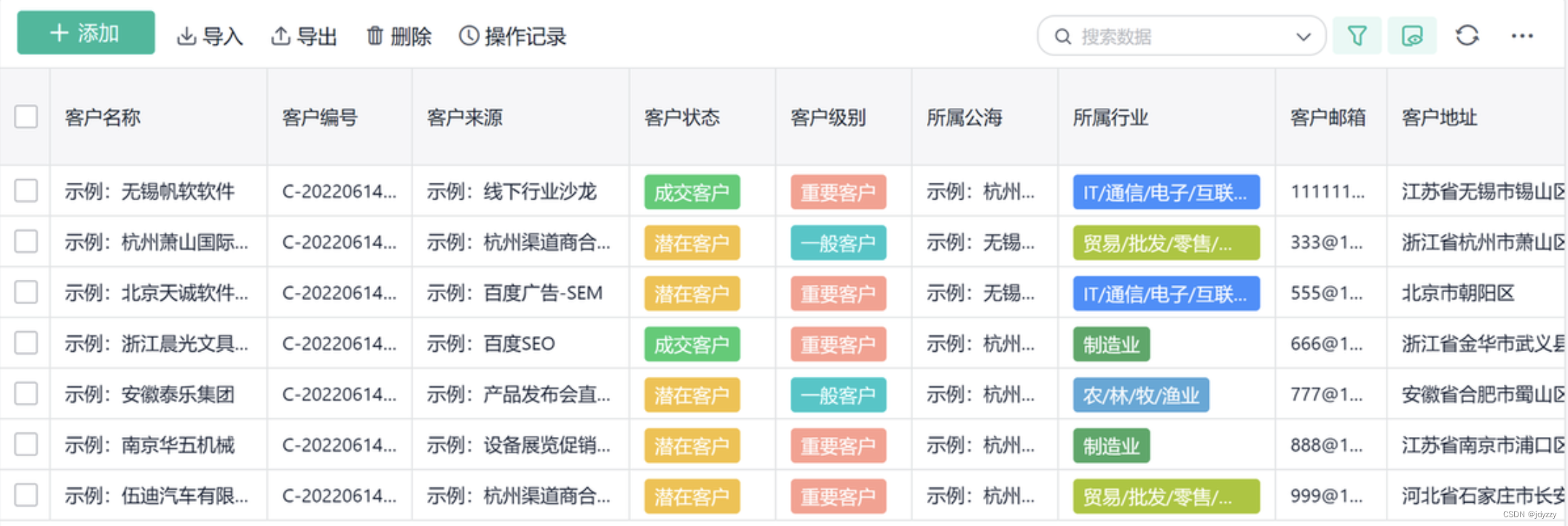Open 操作记录 operation history
The image size is (1568, 526).
(x=512, y=36)
